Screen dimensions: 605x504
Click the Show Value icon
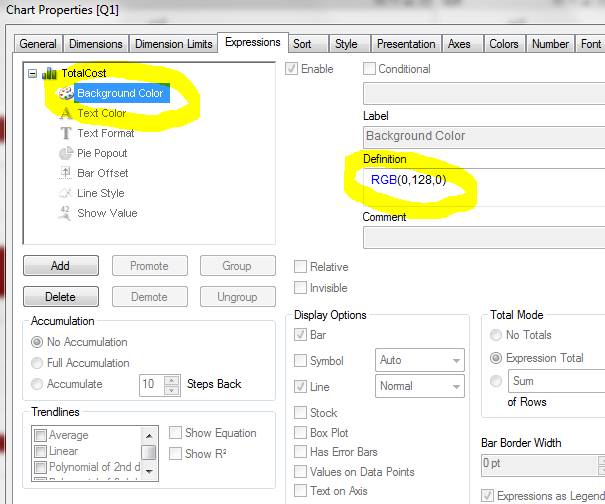pos(66,213)
